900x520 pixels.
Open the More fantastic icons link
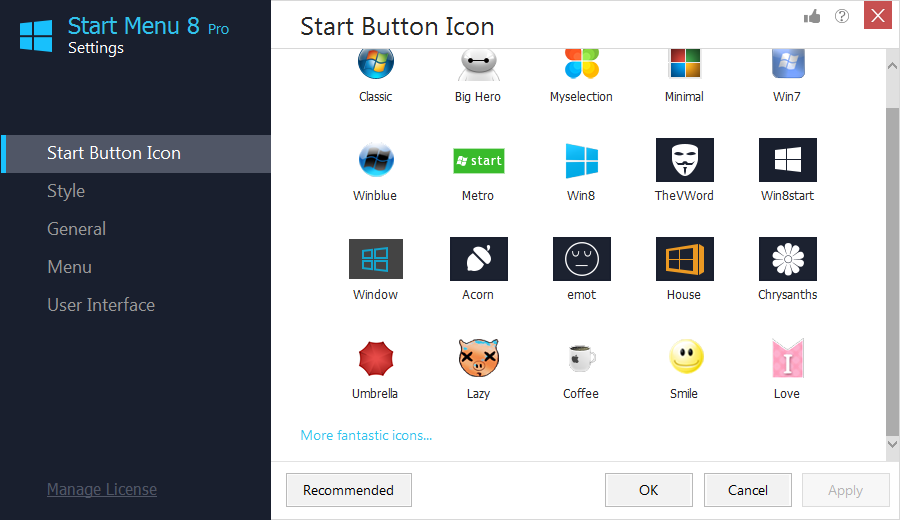[366, 436]
